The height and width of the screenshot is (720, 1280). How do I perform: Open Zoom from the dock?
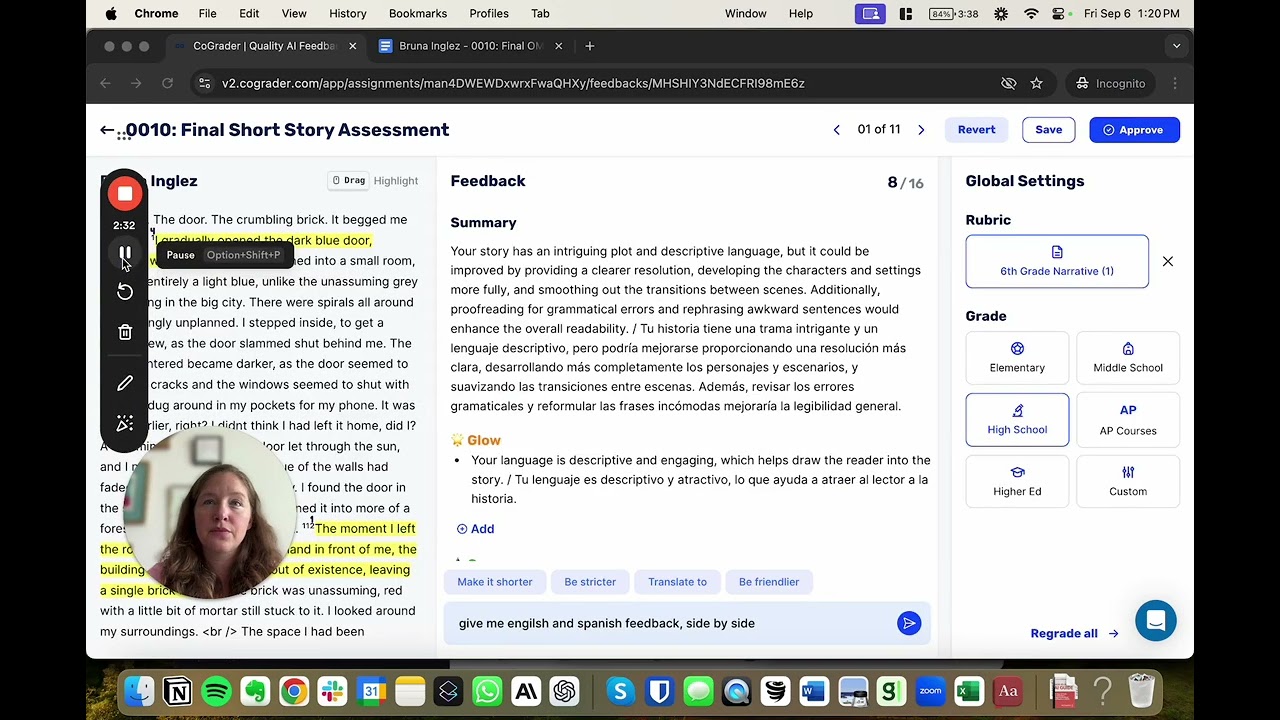930,691
